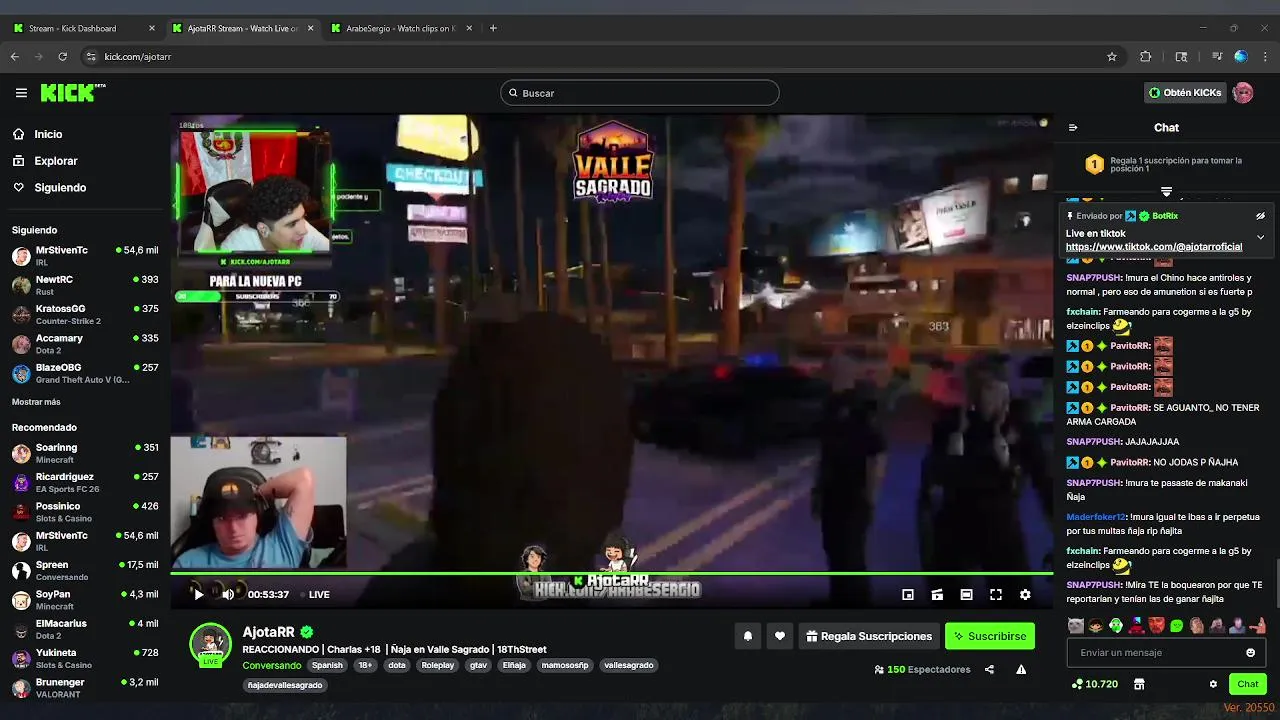The image size is (1280, 720).
Task: Open NewtRC channel from following list
Action: coord(85,285)
